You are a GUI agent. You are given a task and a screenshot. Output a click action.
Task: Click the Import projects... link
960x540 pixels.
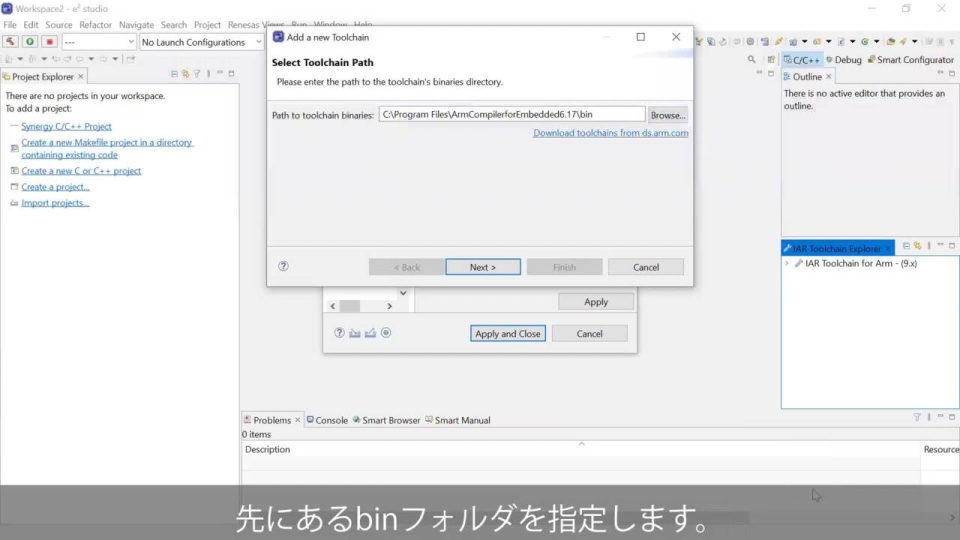pyautogui.click(x=55, y=203)
